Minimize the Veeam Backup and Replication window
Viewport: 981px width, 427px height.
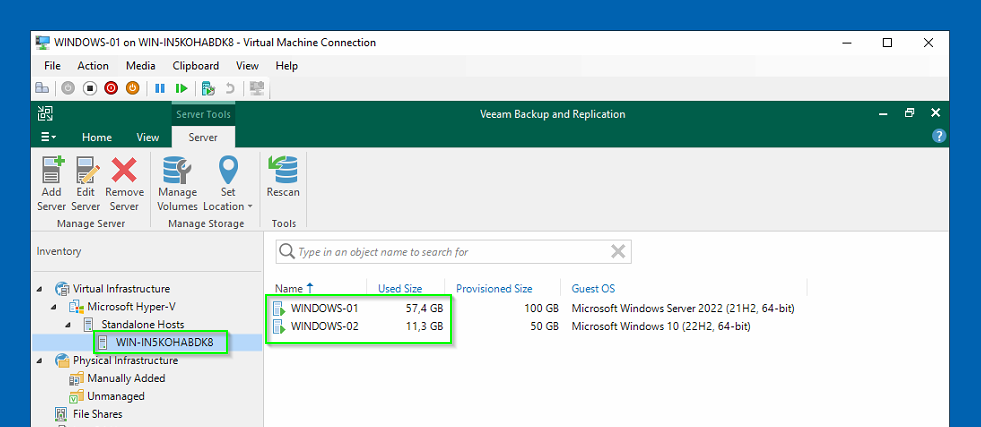[883, 113]
